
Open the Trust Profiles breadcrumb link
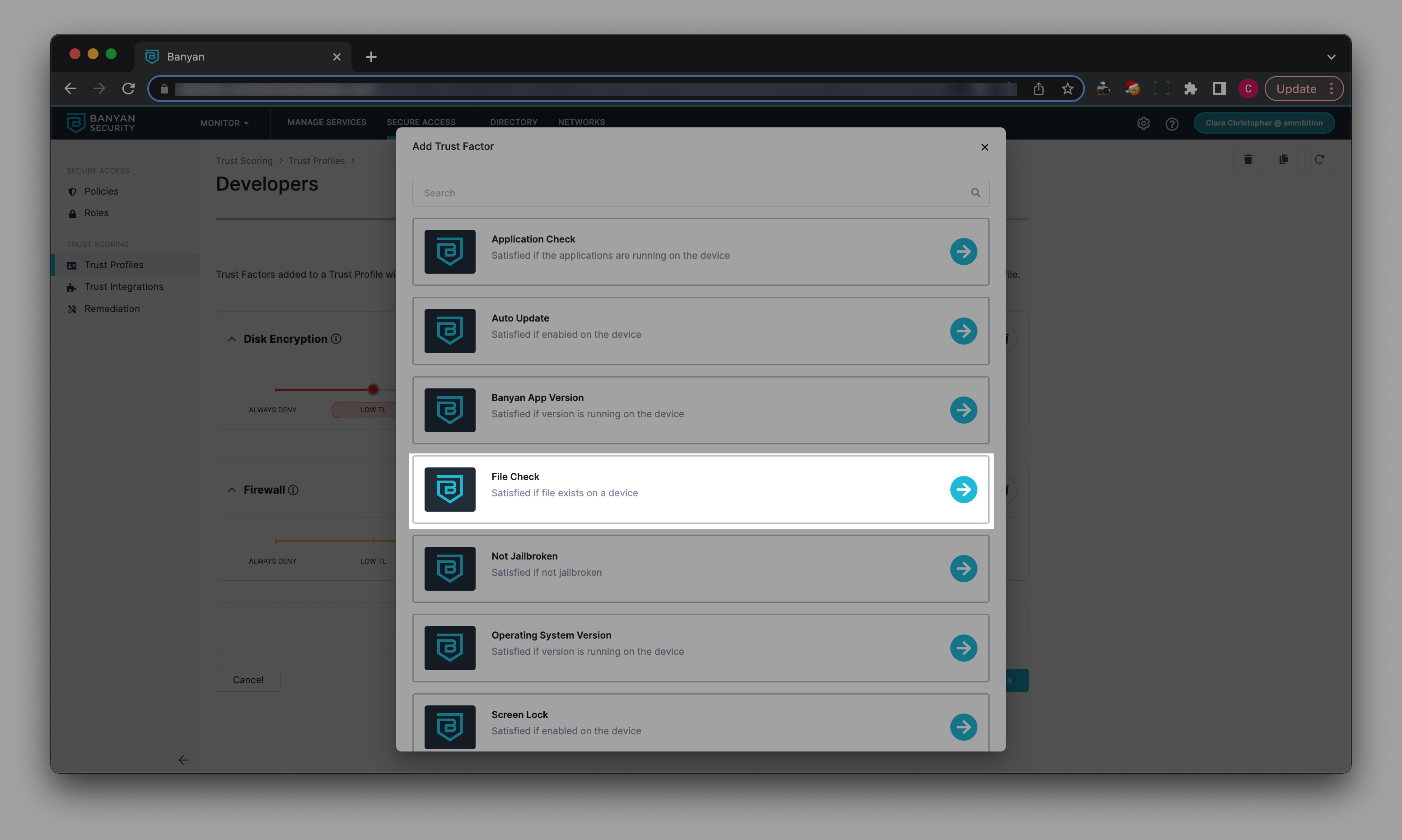pos(316,161)
